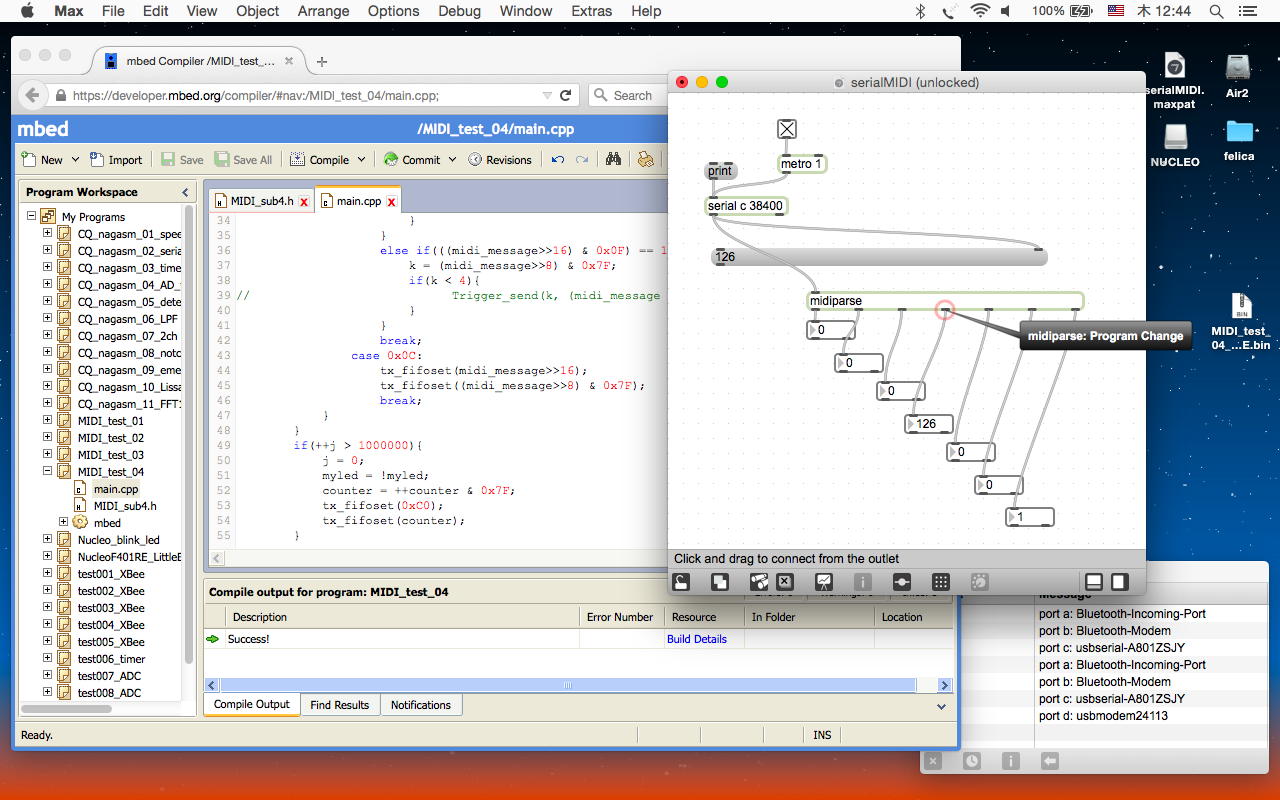Toggle the patcher grid icon
1280x800 pixels.
(940, 582)
